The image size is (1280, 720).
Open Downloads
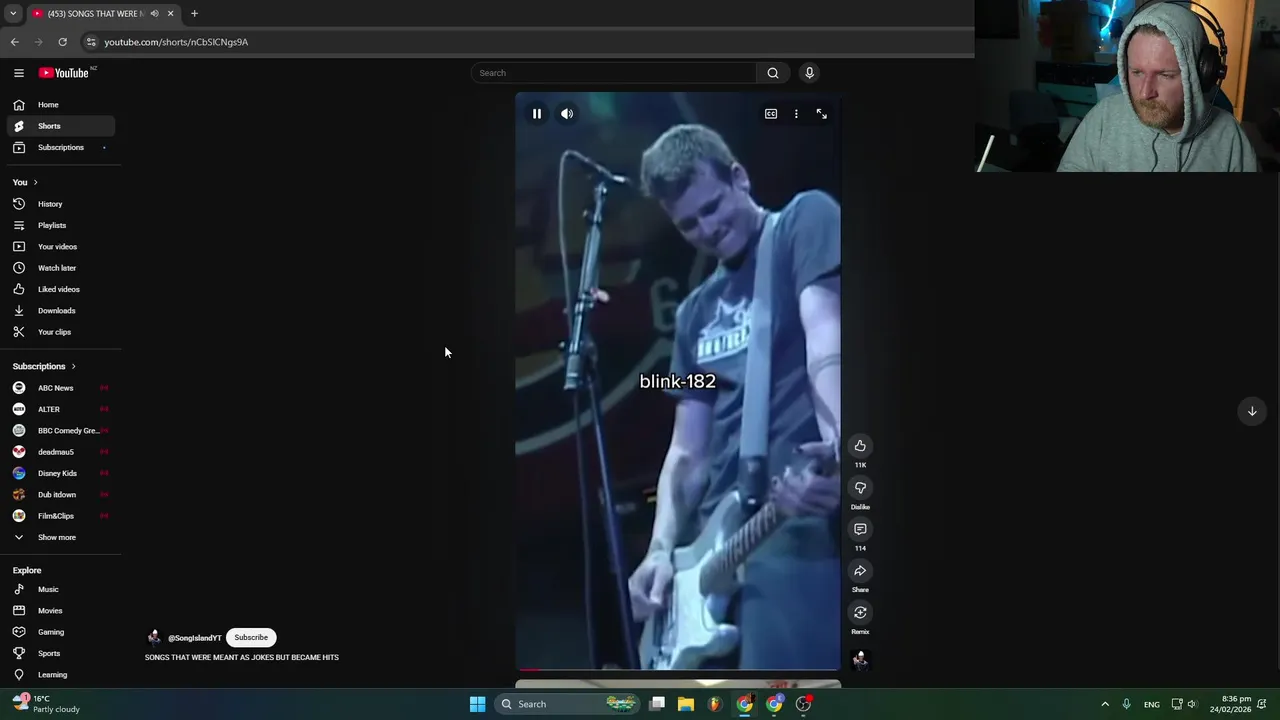60,311
